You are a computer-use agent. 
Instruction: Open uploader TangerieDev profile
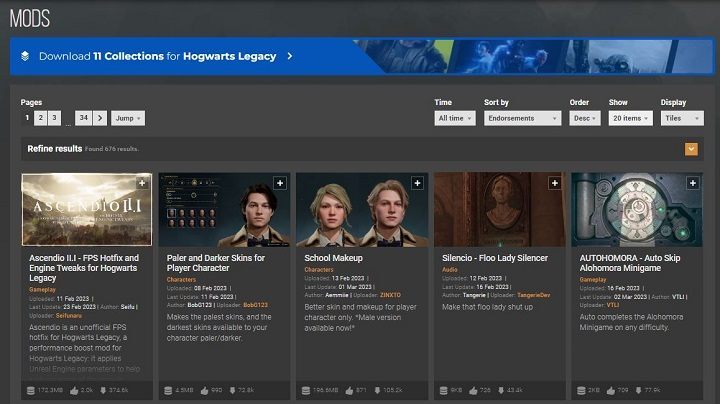point(534,295)
